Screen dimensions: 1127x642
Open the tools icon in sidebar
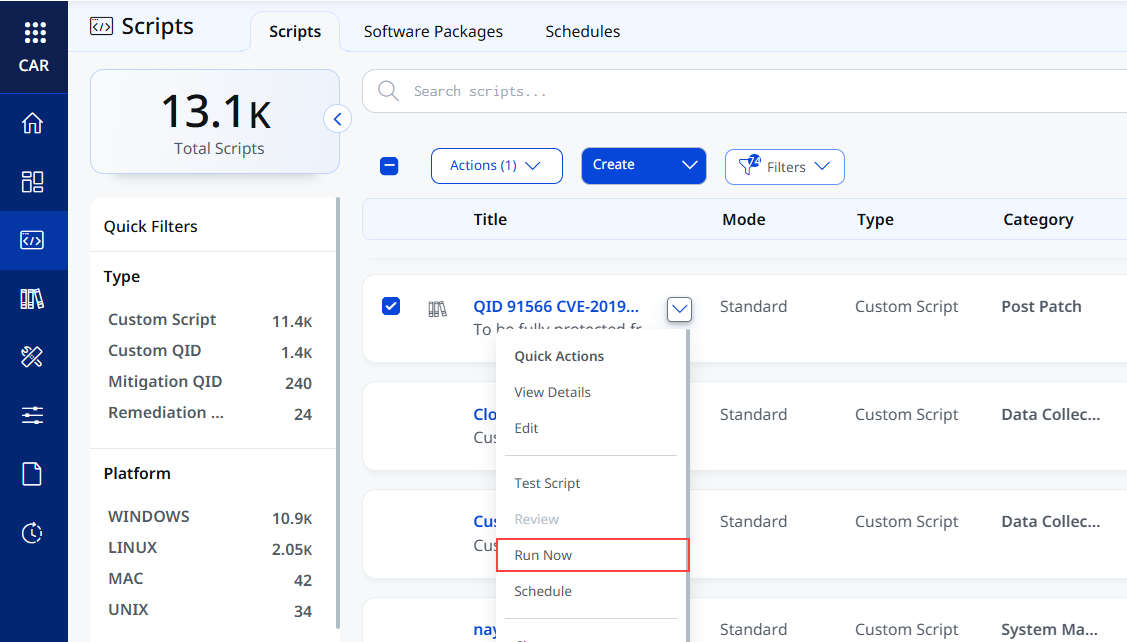(x=32, y=357)
